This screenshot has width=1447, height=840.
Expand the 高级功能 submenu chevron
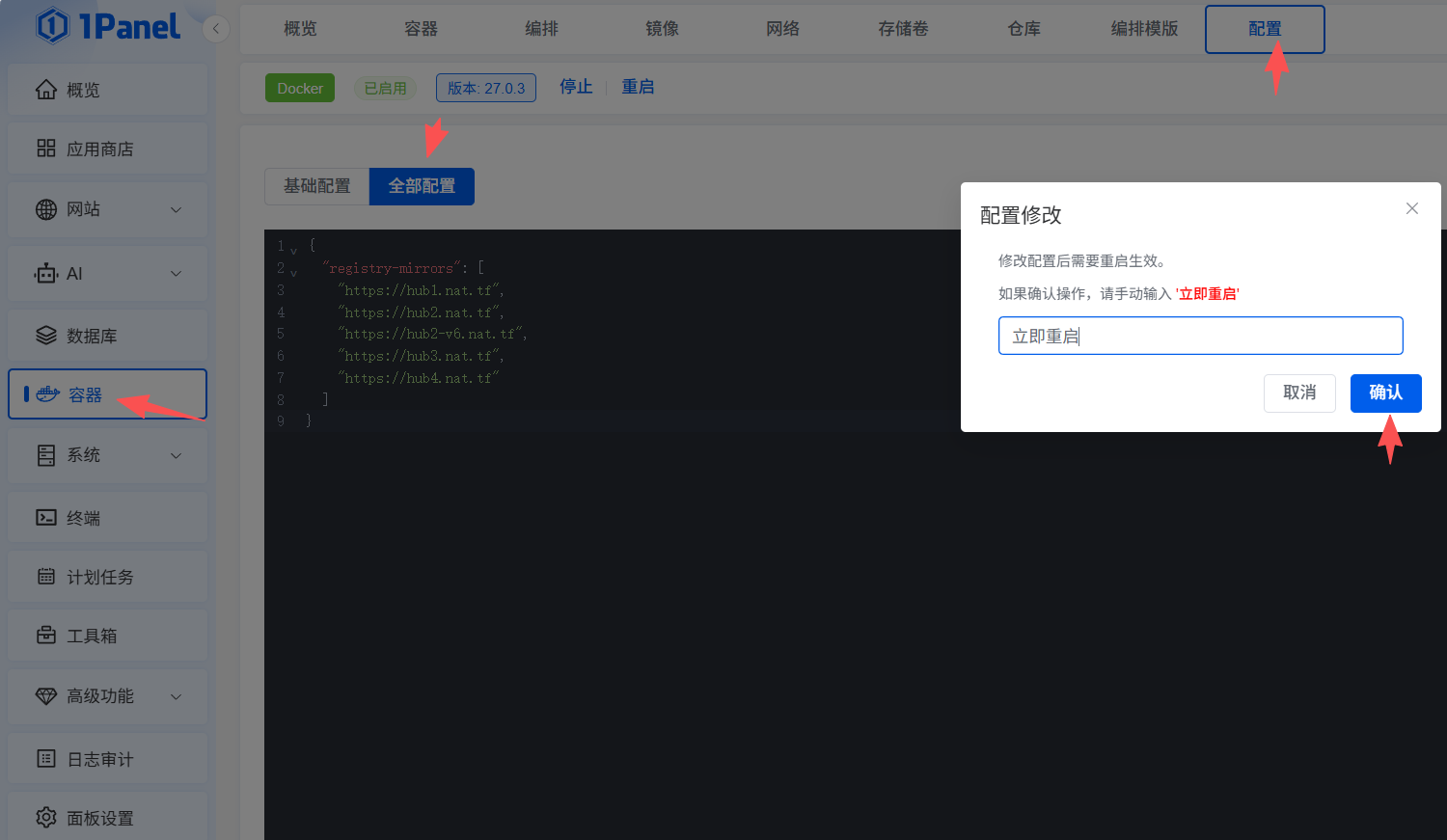pos(176,696)
